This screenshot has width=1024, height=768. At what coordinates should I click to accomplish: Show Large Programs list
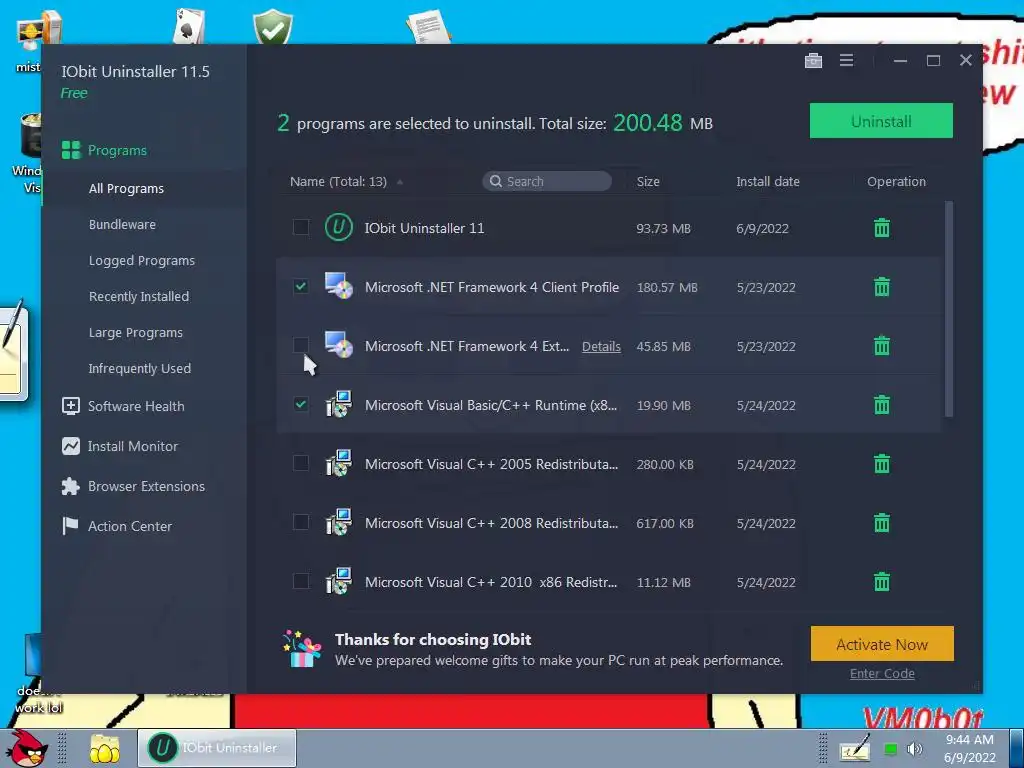point(135,332)
